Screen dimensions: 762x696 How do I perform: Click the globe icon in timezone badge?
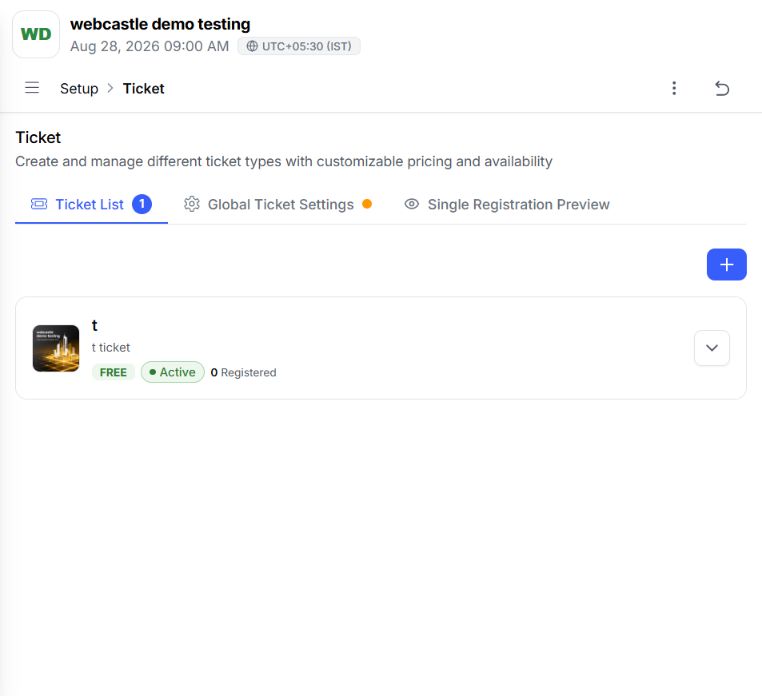coord(252,46)
